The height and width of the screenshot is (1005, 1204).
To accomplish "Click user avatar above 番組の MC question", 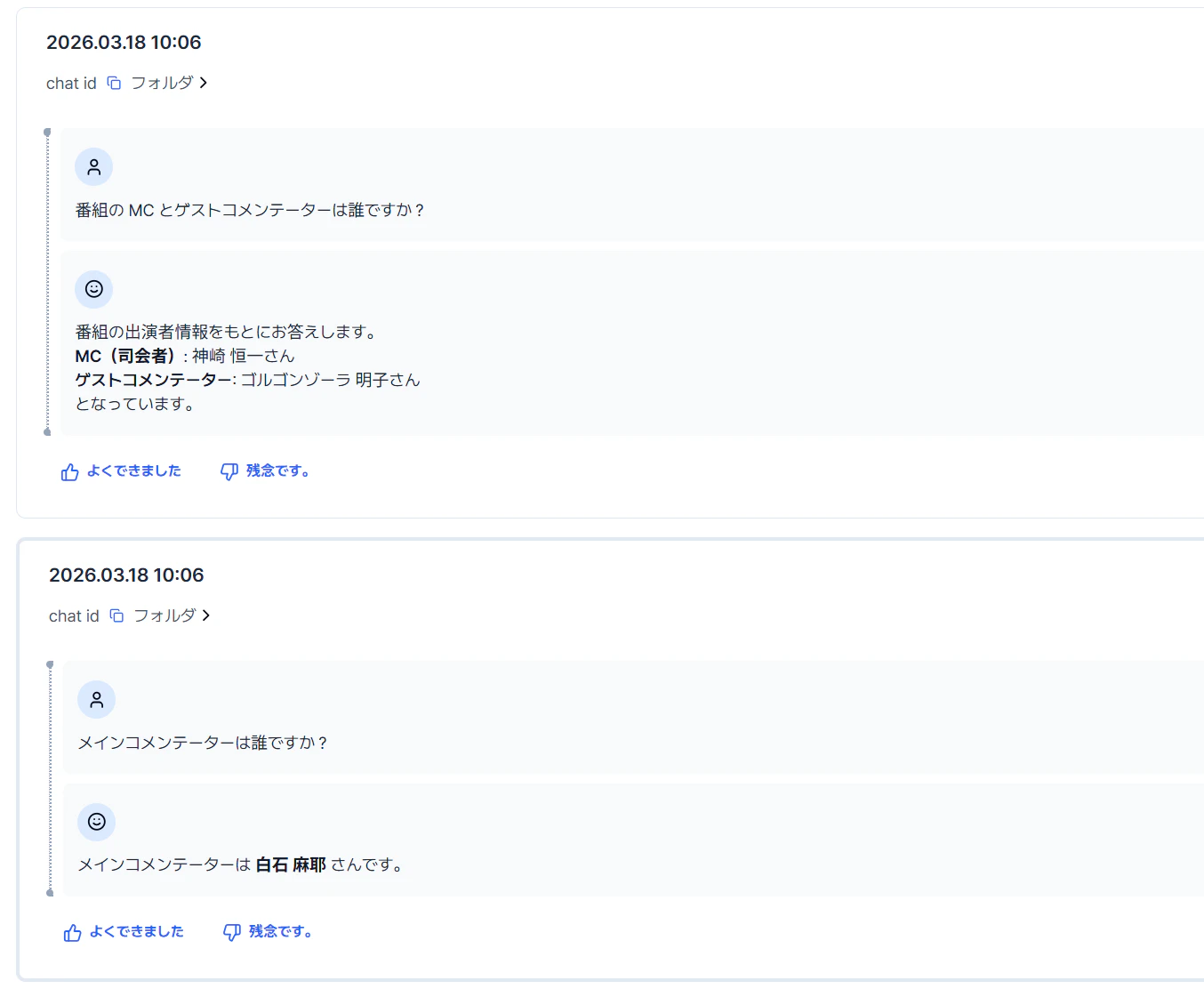I will tap(93, 166).
